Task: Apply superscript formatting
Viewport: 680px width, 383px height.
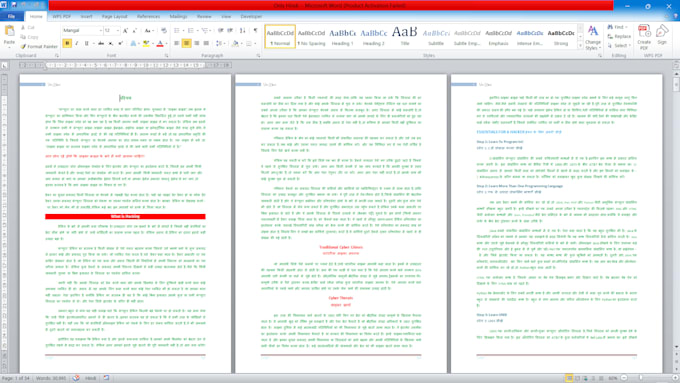Action: click(x=120, y=43)
